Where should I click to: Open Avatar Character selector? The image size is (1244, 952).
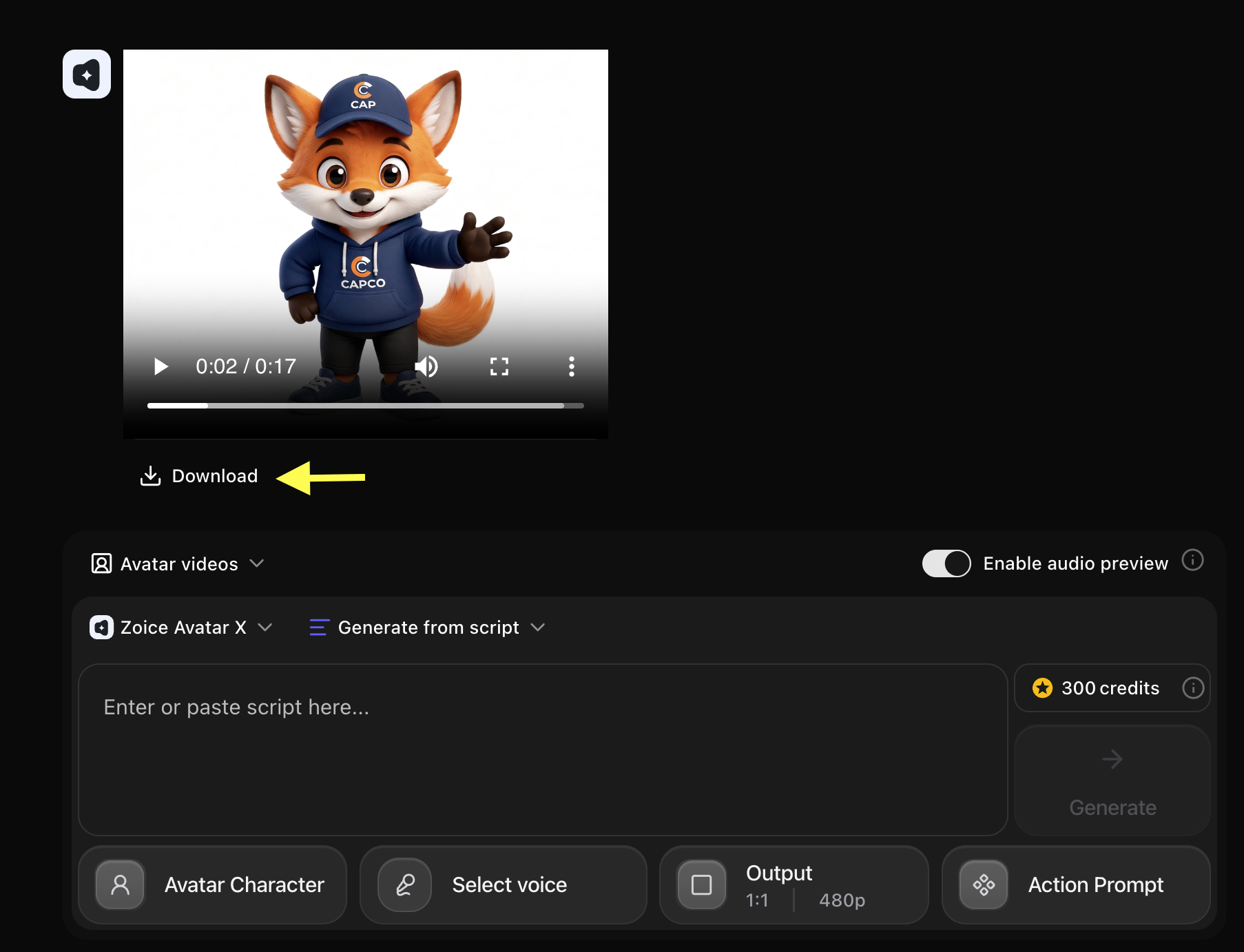click(212, 884)
